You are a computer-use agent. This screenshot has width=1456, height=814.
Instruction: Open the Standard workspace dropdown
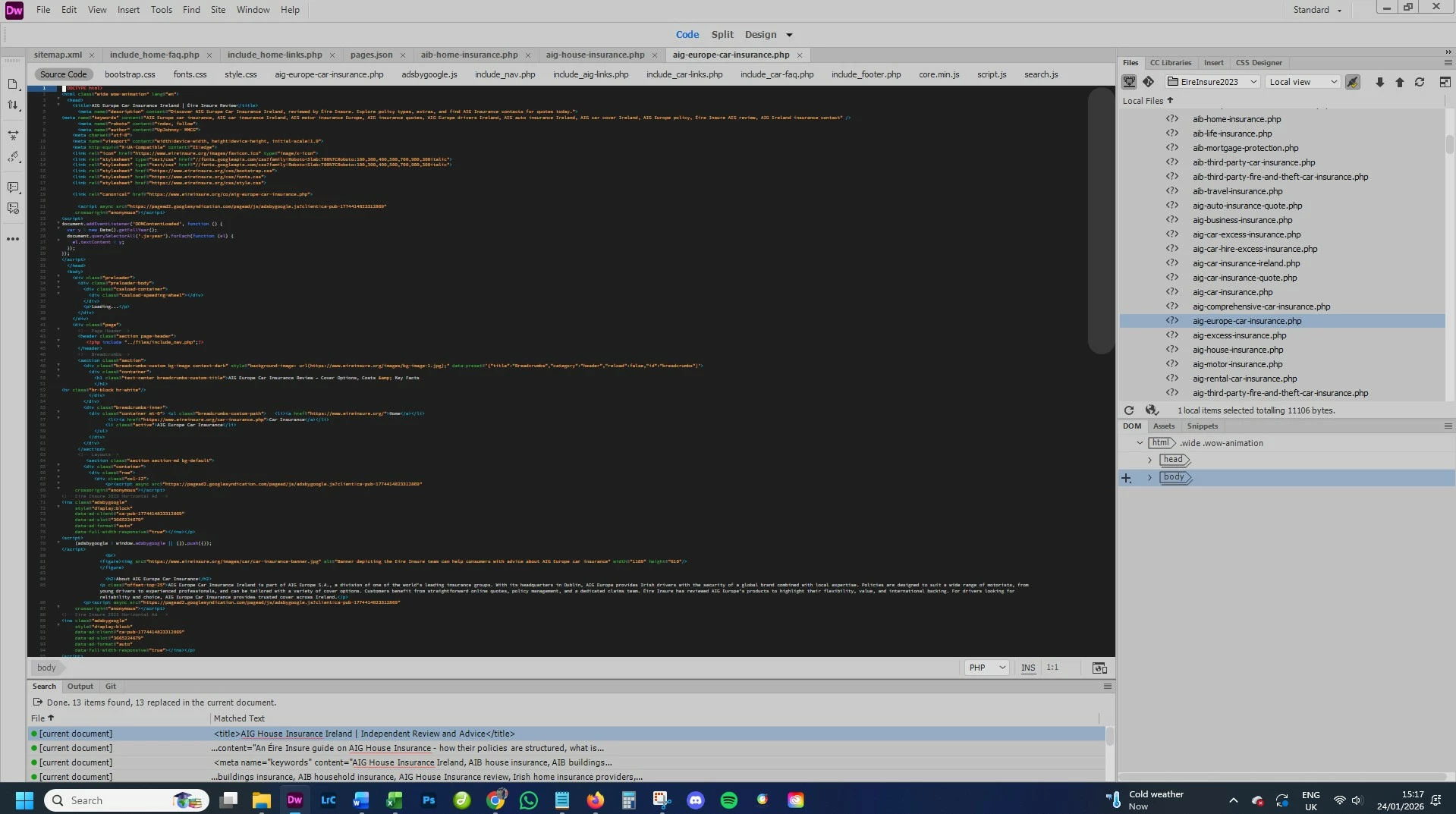point(1318,10)
